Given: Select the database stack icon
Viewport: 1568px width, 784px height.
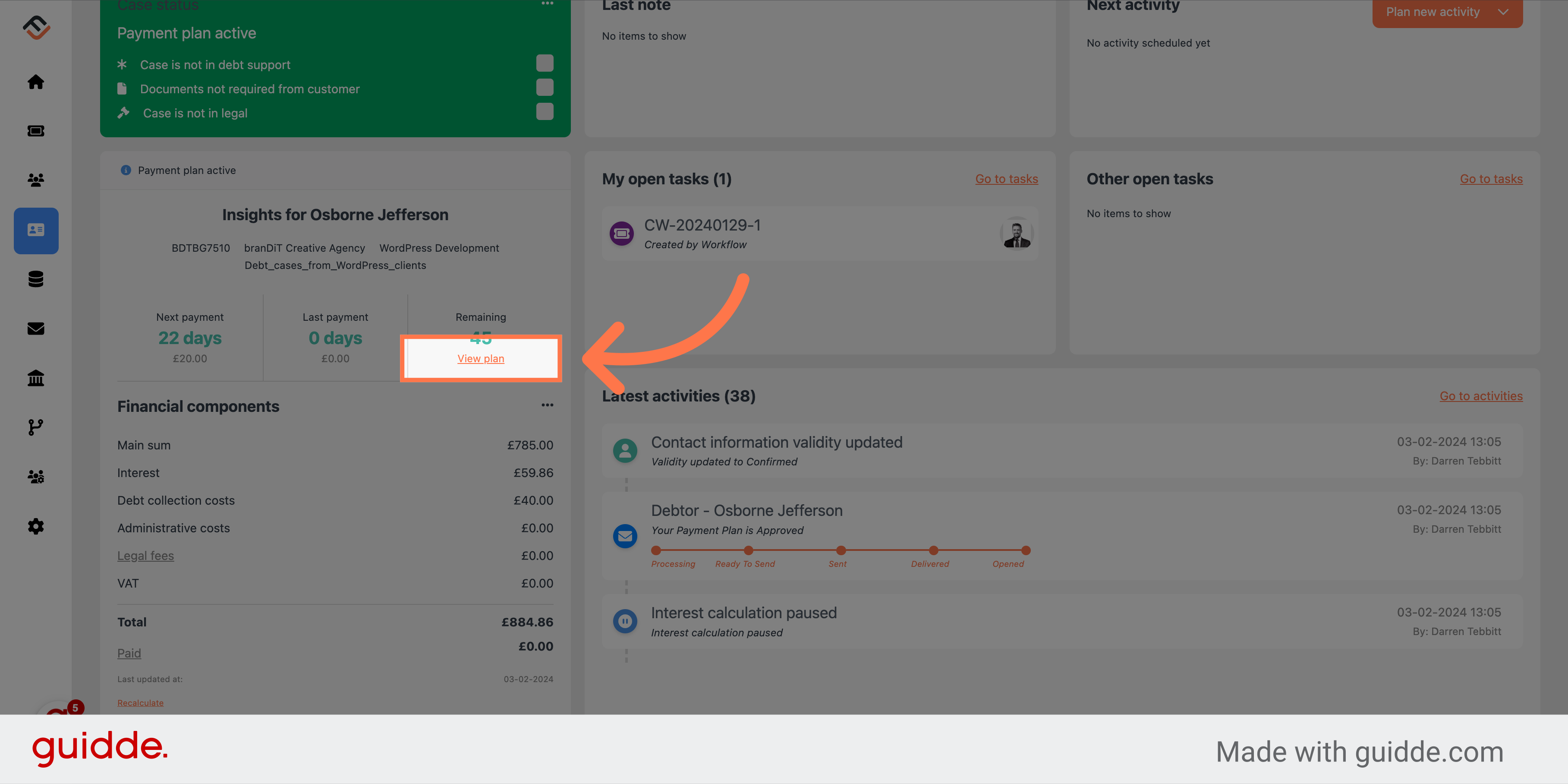Looking at the screenshot, I should pos(36,279).
